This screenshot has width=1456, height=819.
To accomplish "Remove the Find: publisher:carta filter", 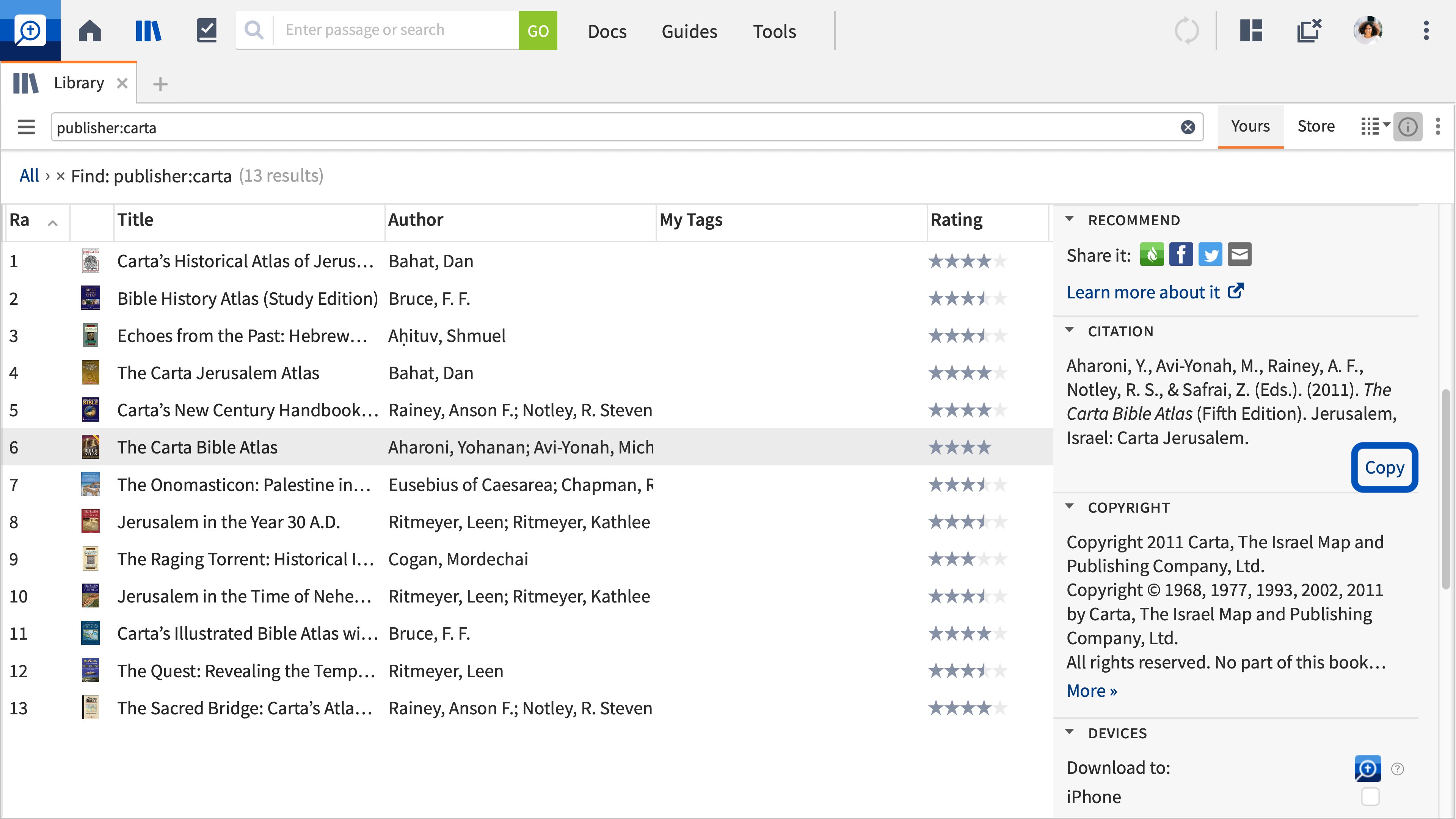I will pos(61,176).
